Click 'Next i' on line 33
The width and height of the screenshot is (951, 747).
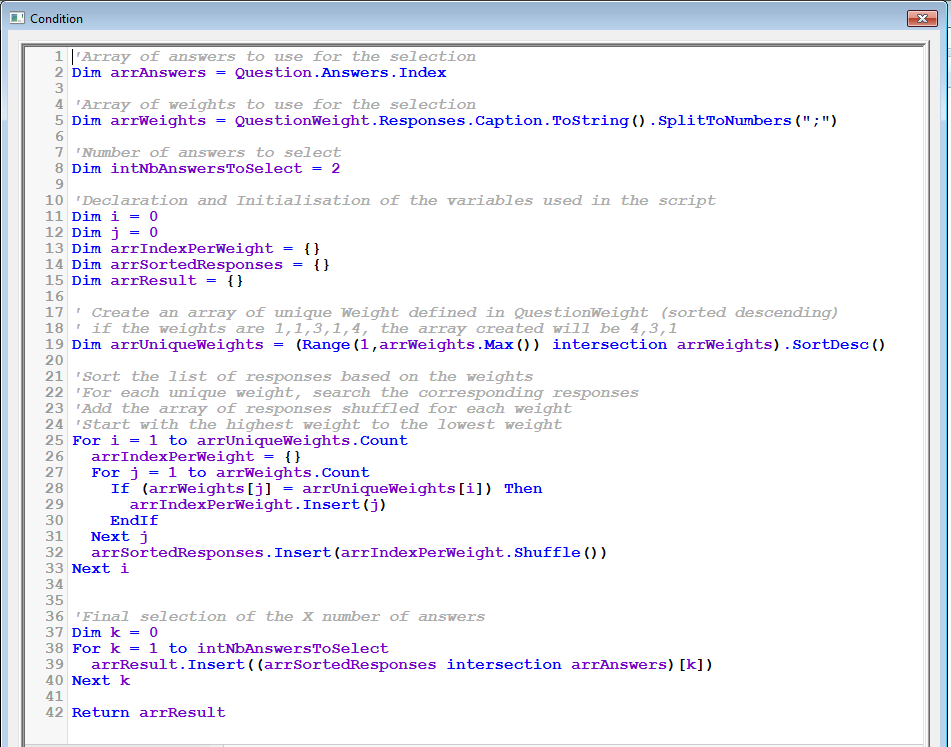100,568
